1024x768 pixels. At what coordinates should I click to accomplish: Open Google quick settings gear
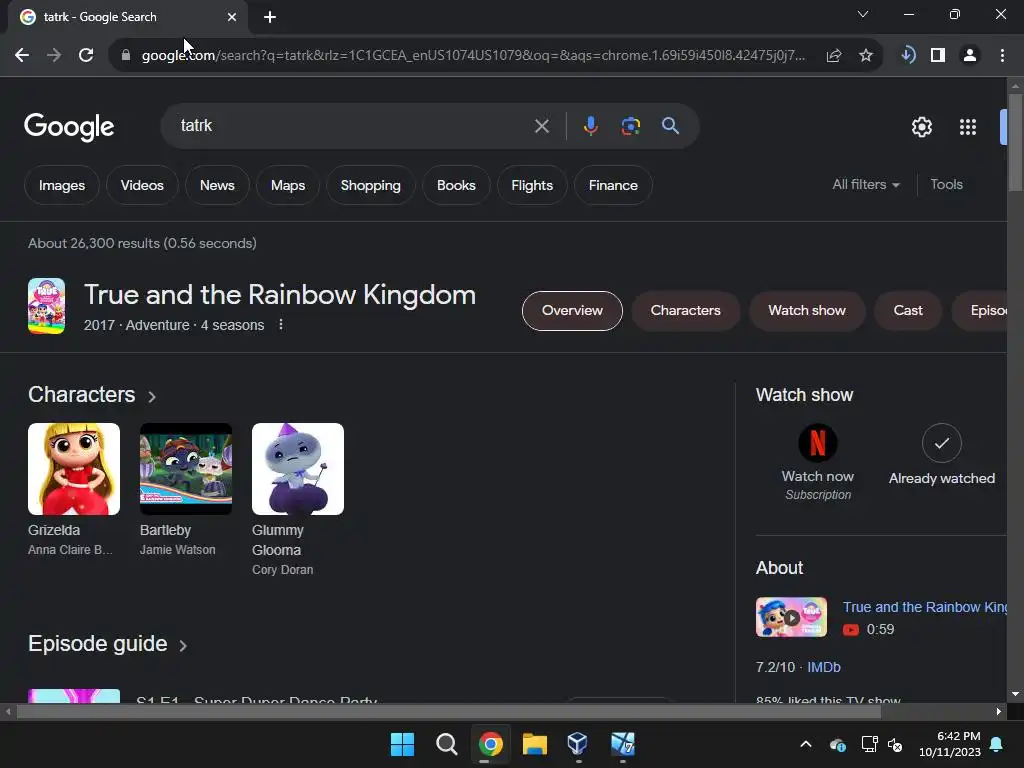coord(921,127)
